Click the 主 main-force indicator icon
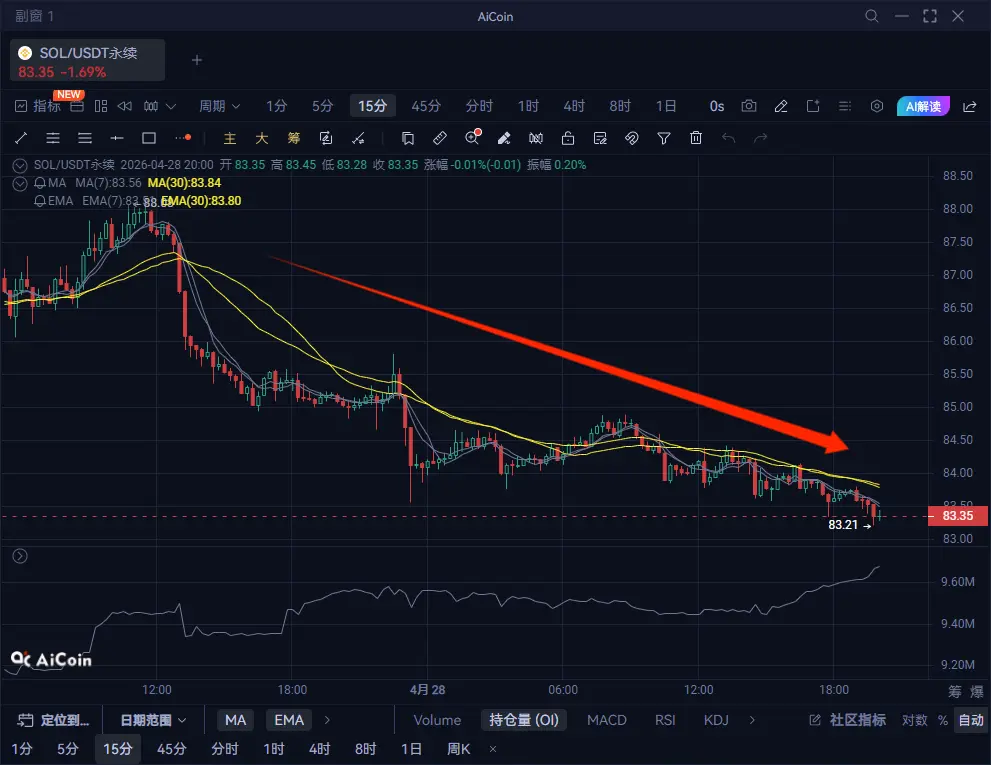Viewport: 991px width, 765px height. coord(229,138)
